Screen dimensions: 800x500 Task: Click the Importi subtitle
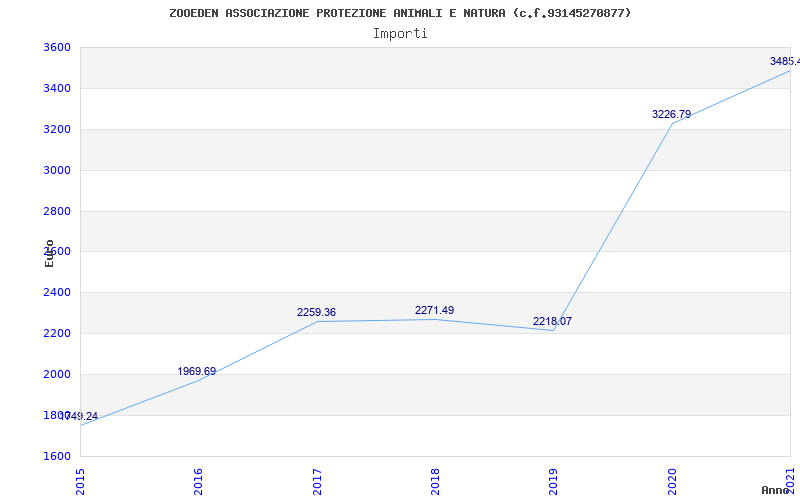(x=400, y=34)
